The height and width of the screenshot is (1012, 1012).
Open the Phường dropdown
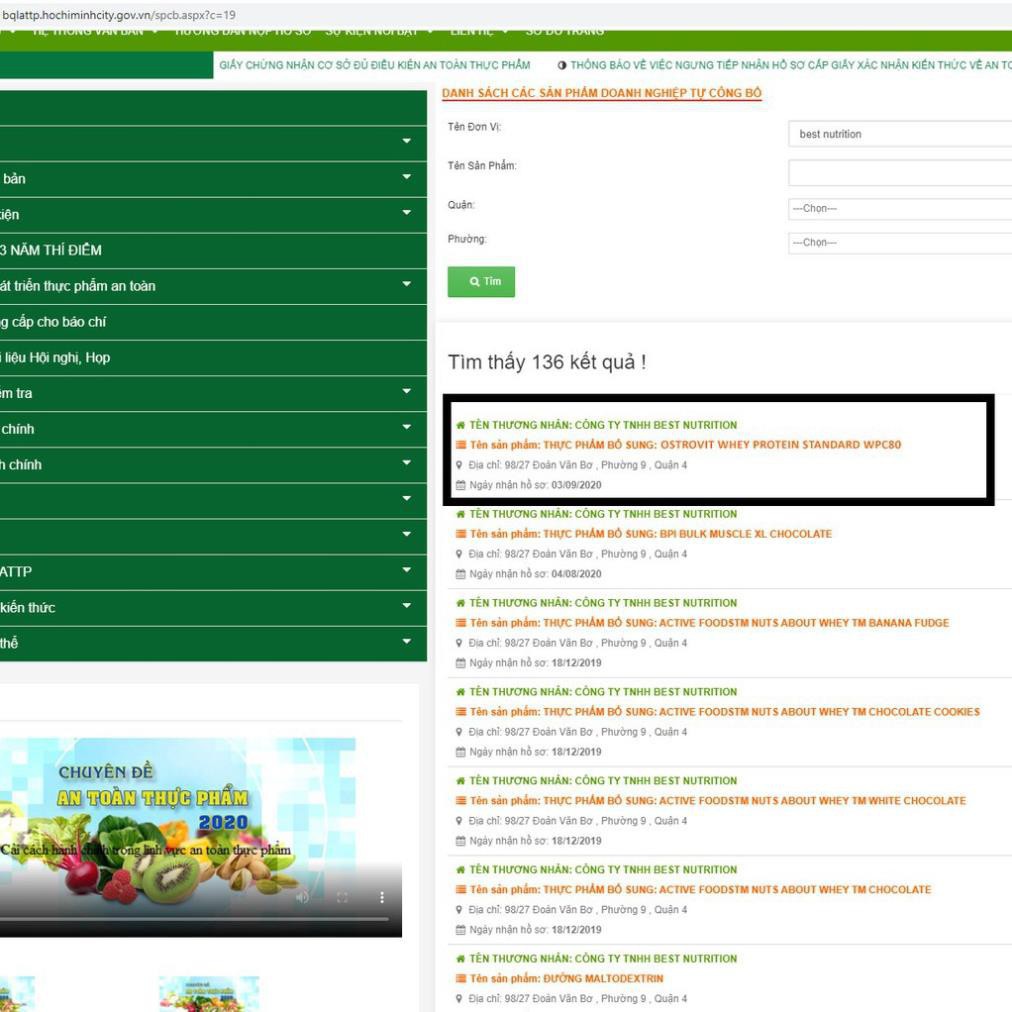point(900,243)
